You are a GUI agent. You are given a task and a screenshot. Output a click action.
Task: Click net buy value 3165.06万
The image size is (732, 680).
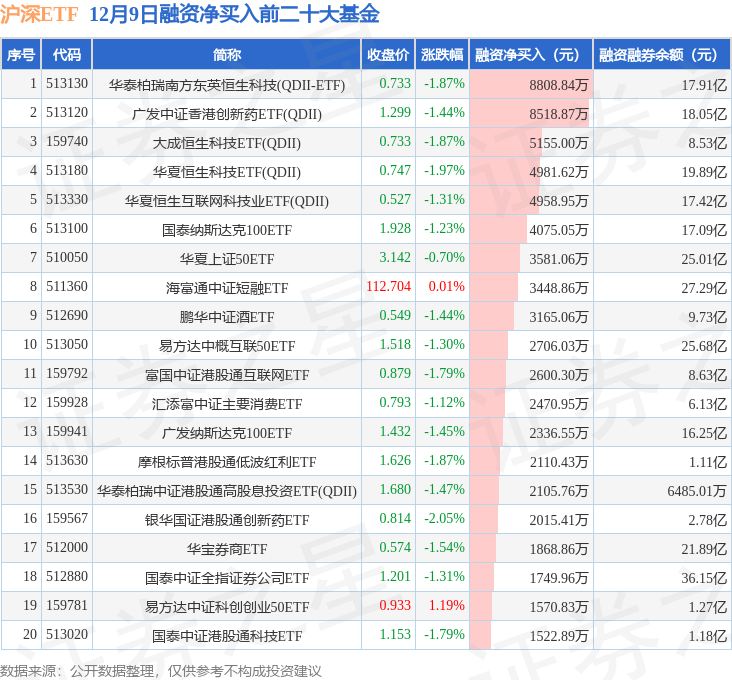point(558,317)
